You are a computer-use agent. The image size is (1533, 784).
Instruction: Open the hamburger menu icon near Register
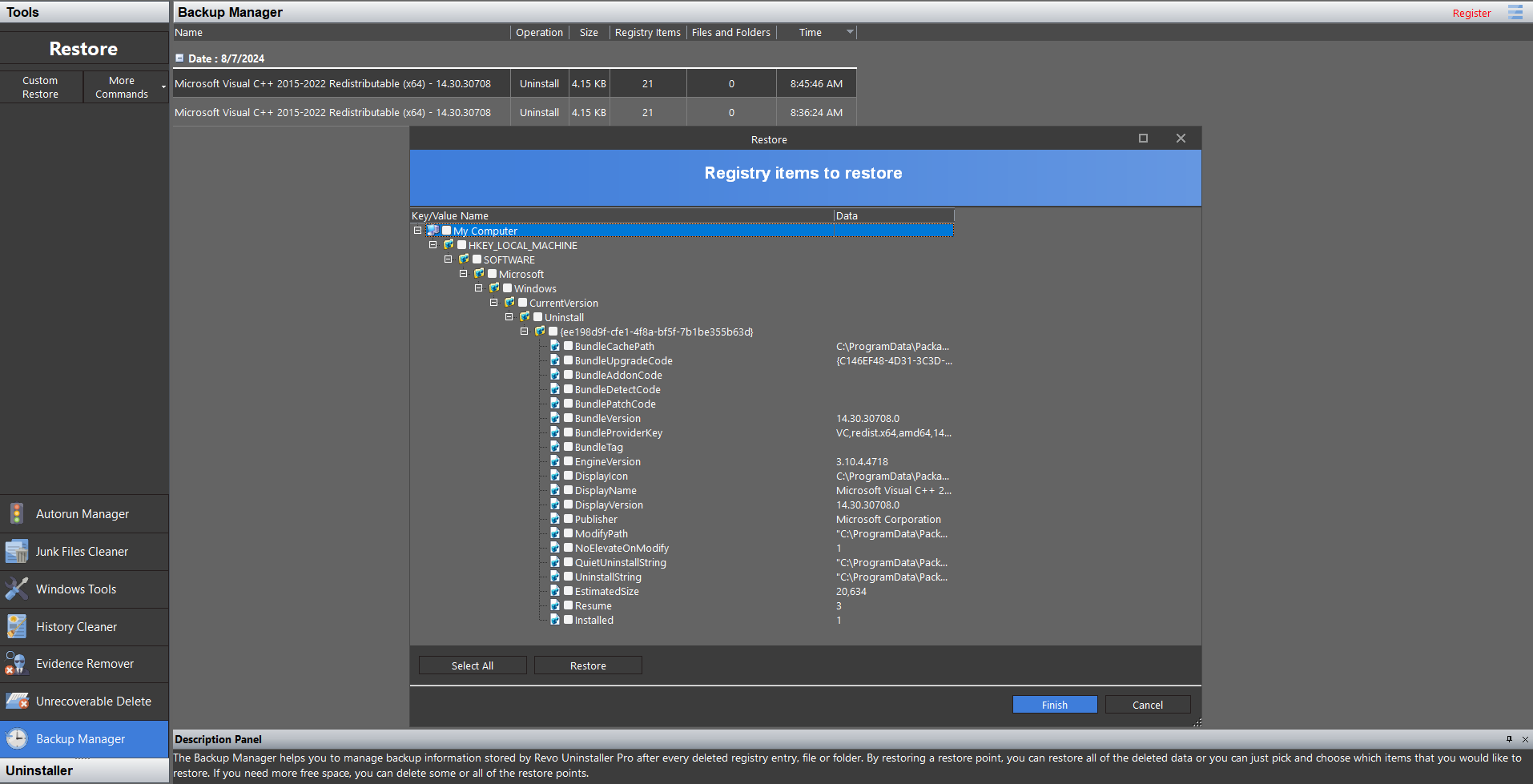pyautogui.click(x=1515, y=12)
